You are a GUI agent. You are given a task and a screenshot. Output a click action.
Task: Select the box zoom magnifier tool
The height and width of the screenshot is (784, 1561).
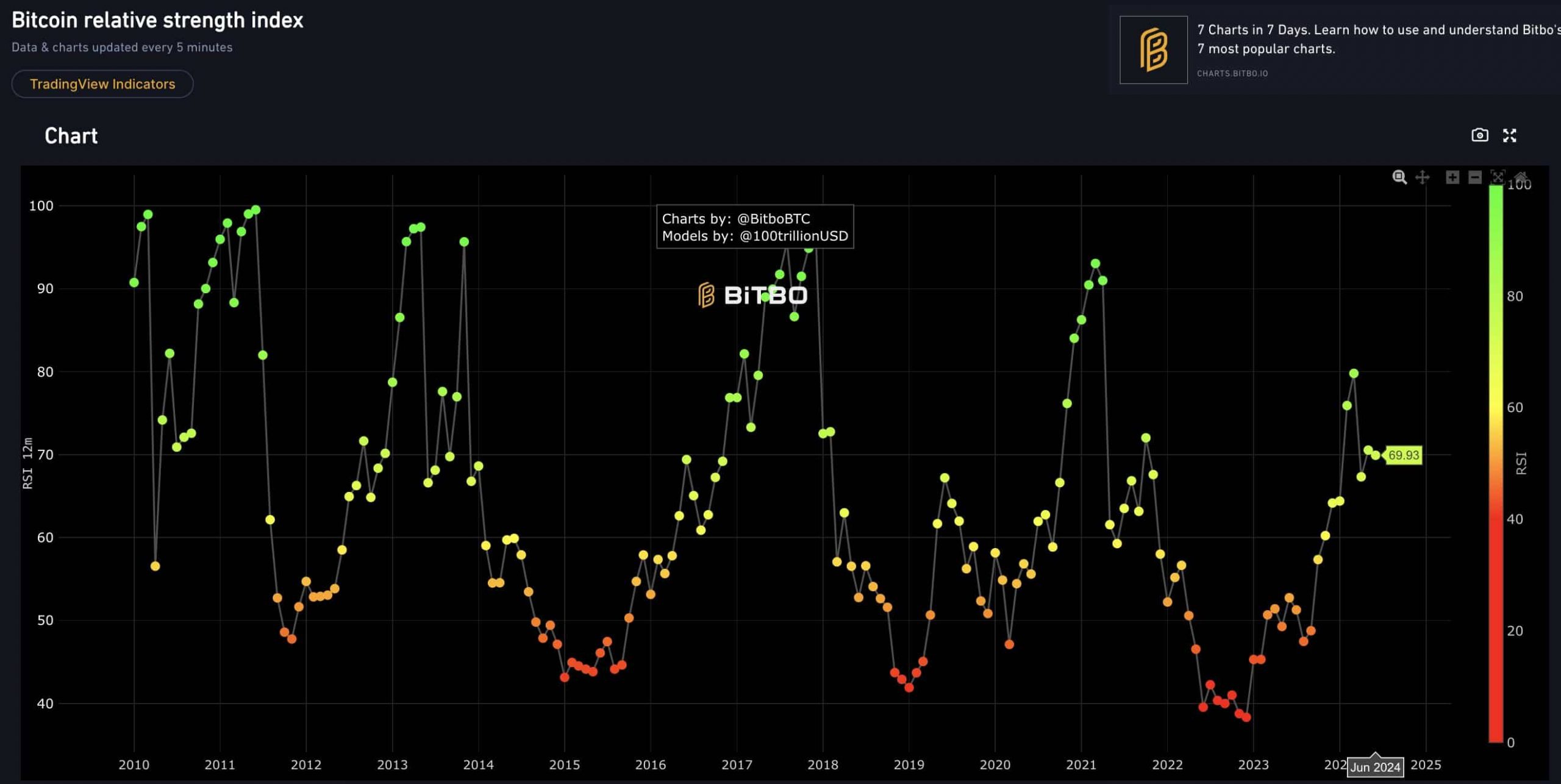pyautogui.click(x=1399, y=177)
